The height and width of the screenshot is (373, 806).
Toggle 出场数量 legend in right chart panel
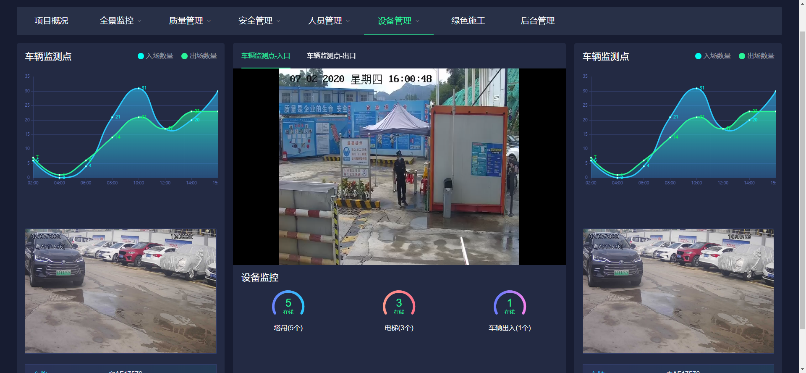757,56
